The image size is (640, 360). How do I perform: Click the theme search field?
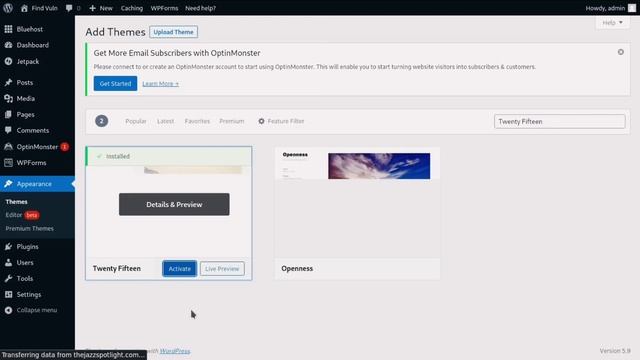(559, 121)
